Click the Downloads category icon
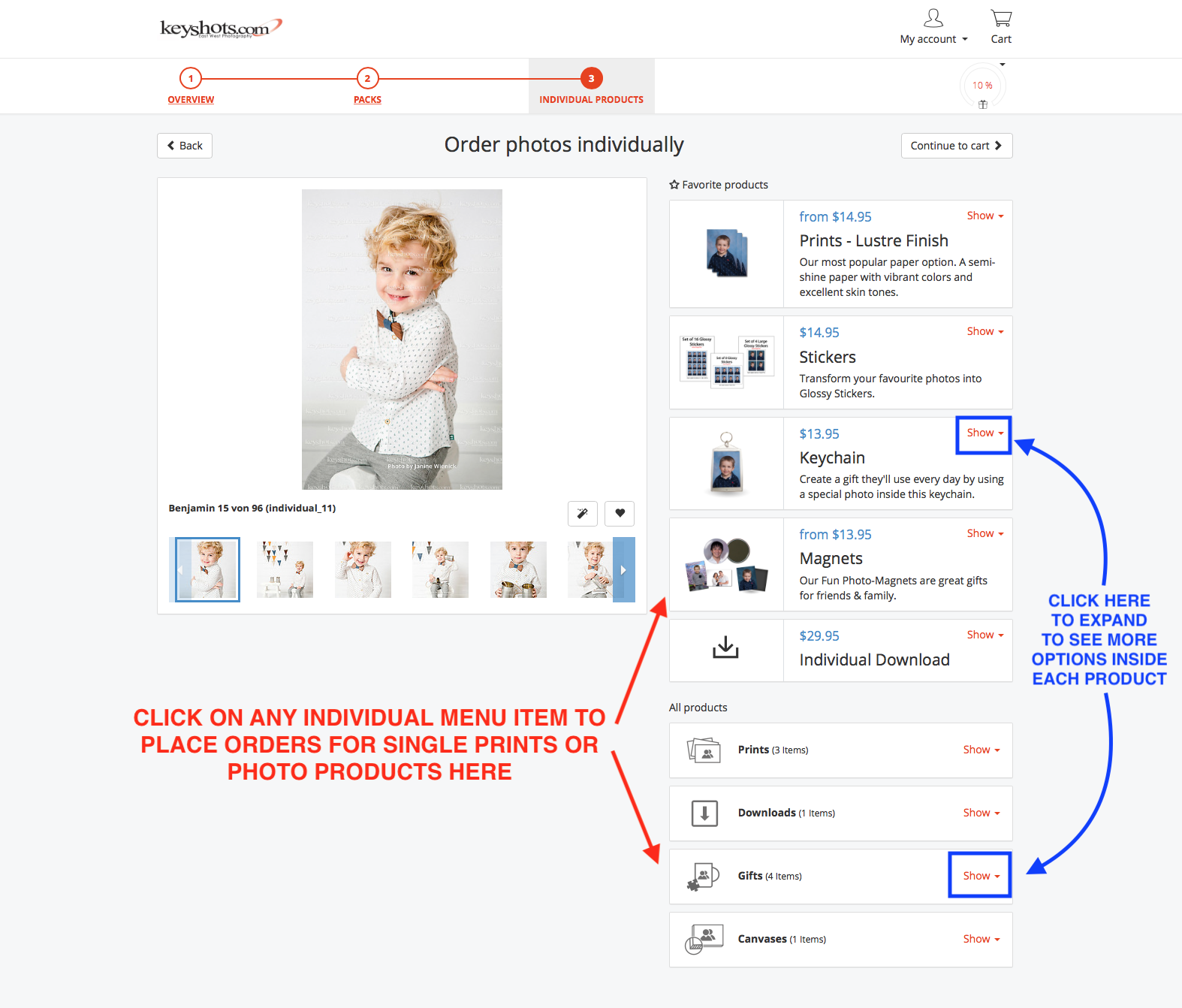This screenshot has height=1008, width=1182. click(x=704, y=813)
